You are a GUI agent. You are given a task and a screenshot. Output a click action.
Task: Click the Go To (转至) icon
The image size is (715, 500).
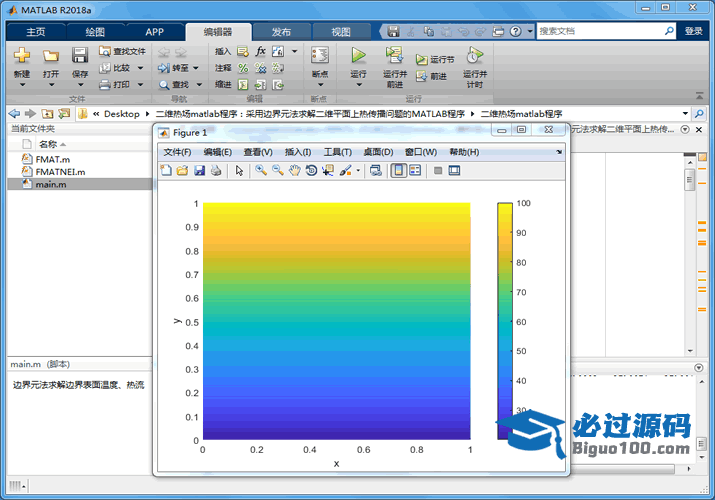pyautogui.click(x=163, y=68)
